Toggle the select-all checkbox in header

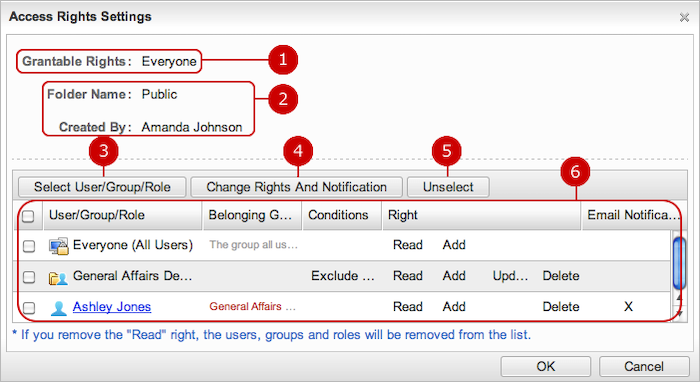pyautogui.click(x=28, y=216)
